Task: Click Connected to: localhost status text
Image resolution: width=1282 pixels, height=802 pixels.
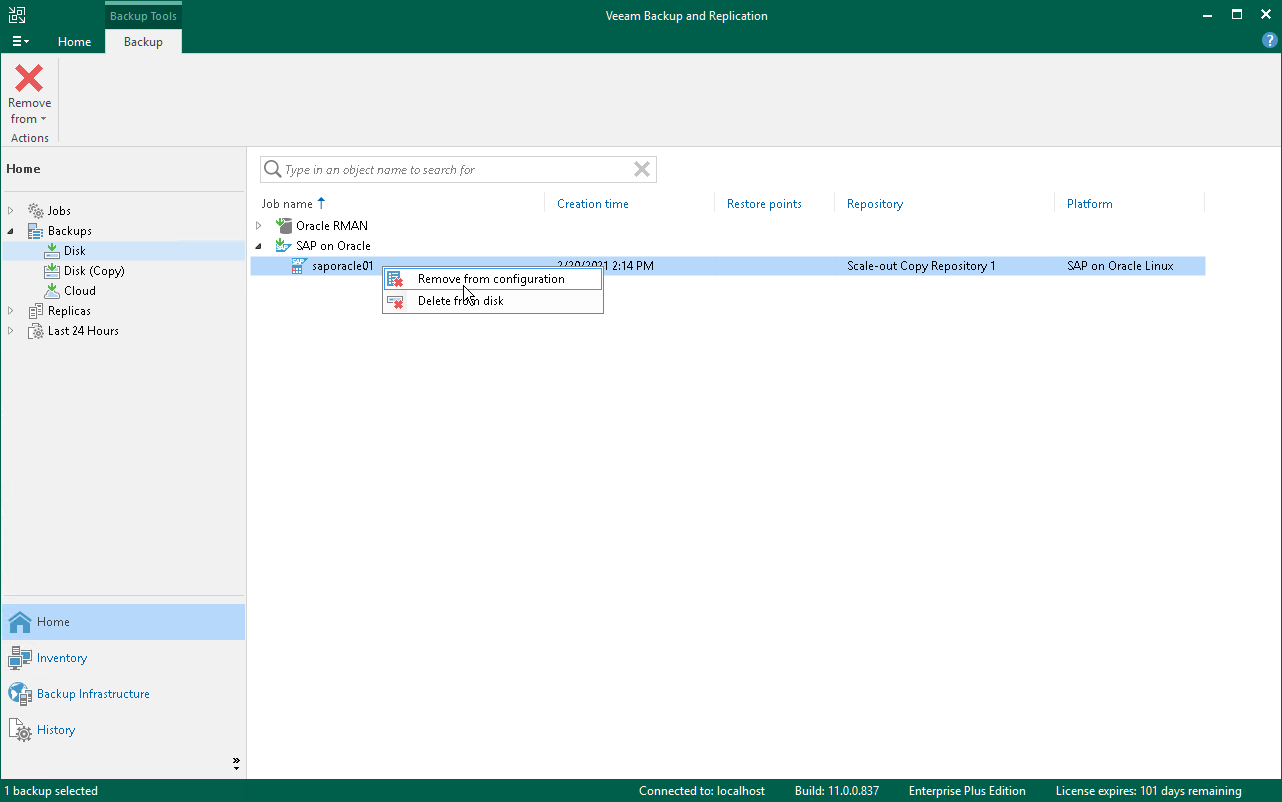Action: (x=702, y=791)
